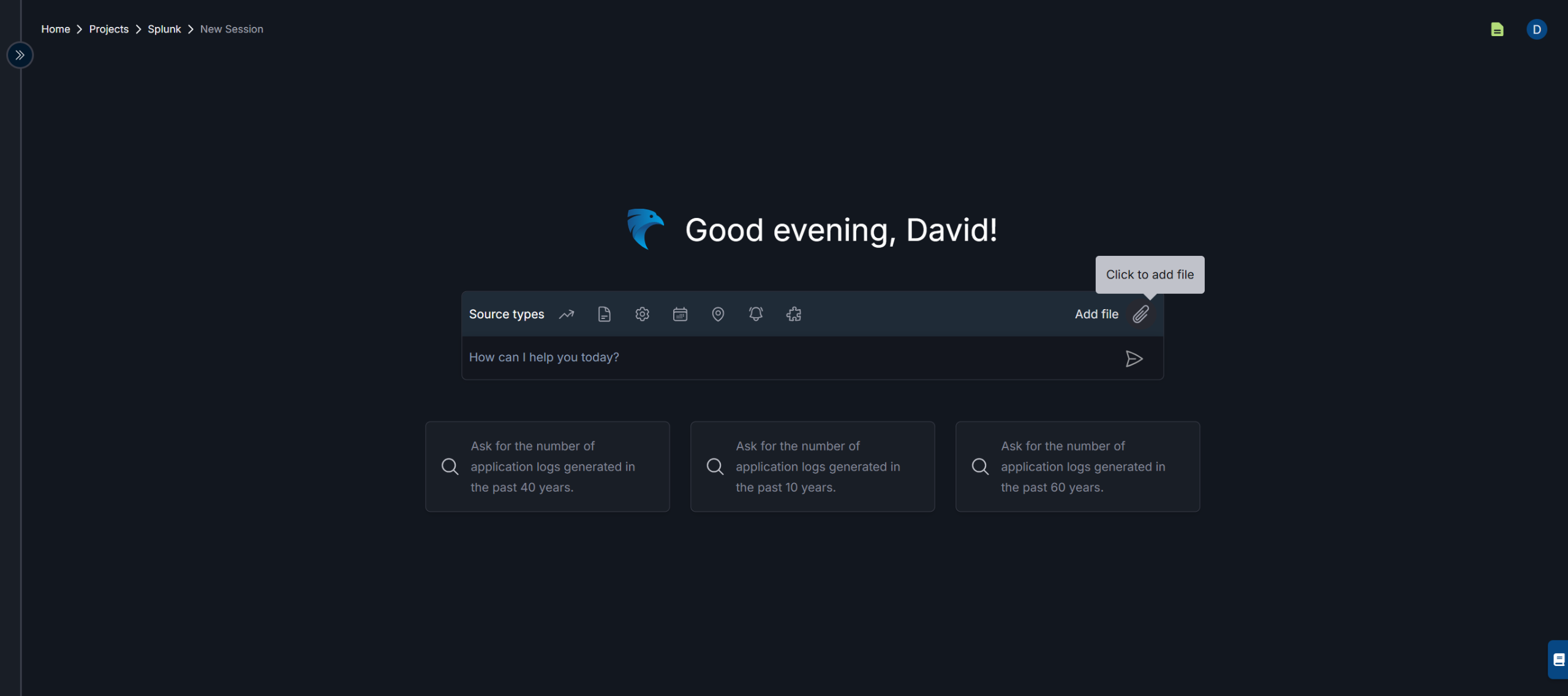Select the gear settings source type icon
This screenshot has height=696, width=1568.
click(642, 314)
